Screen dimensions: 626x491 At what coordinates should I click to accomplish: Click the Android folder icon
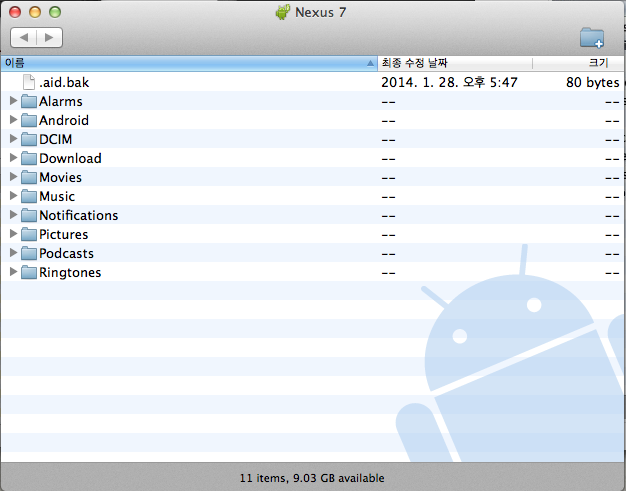[x=29, y=121]
